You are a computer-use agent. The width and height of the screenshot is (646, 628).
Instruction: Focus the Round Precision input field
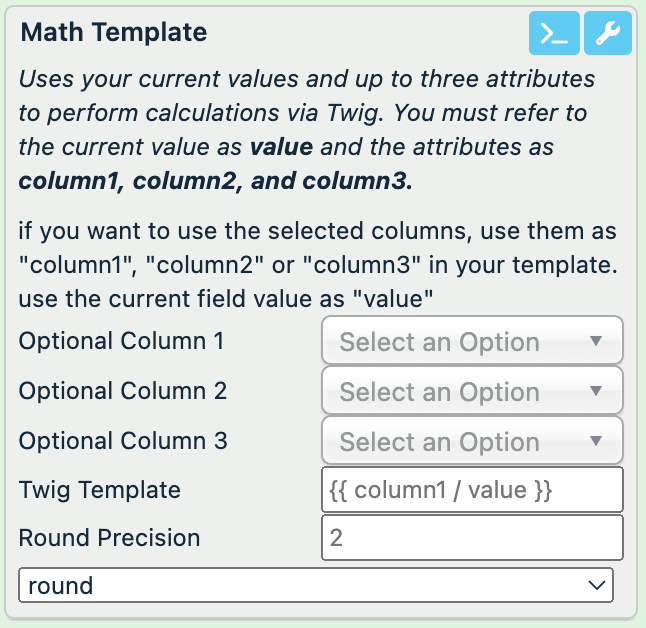click(472, 538)
